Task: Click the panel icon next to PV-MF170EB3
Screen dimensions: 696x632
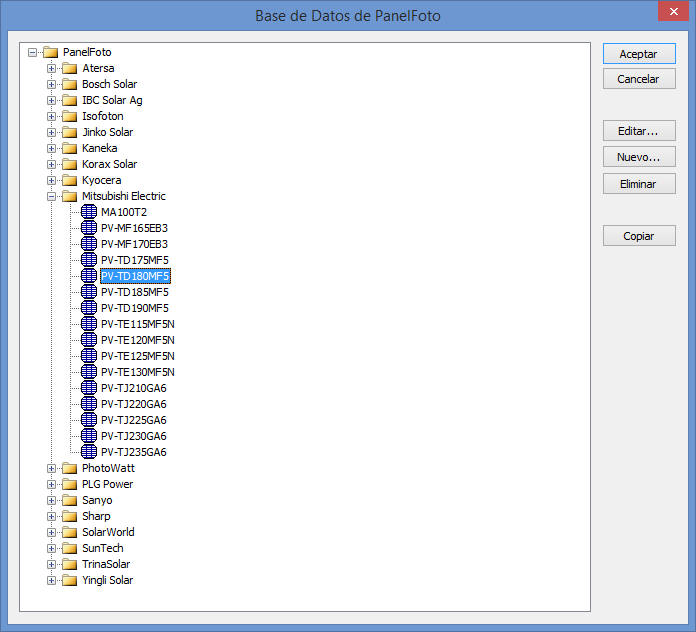Action: pos(89,244)
